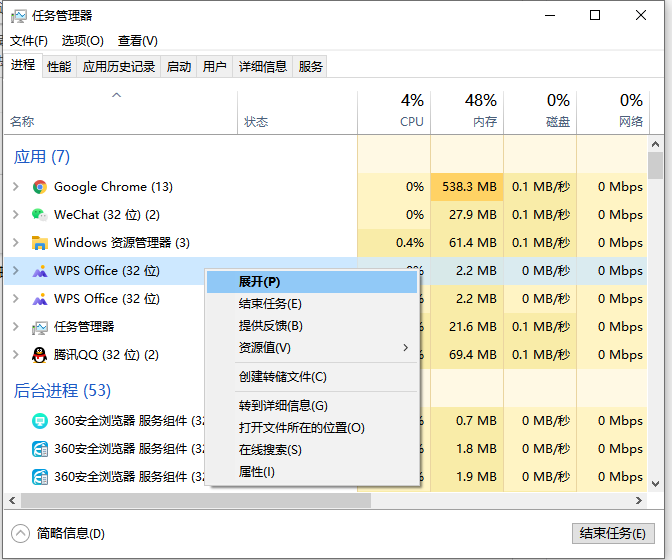Expand the 腾讯QQ process group
The image size is (672, 560).
[x=15, y=355]
